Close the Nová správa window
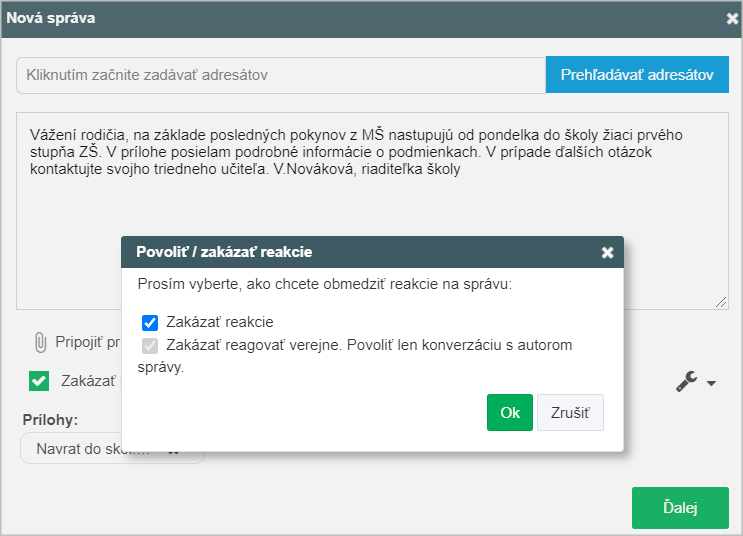743x536 pixels. [x=732, y=18]
